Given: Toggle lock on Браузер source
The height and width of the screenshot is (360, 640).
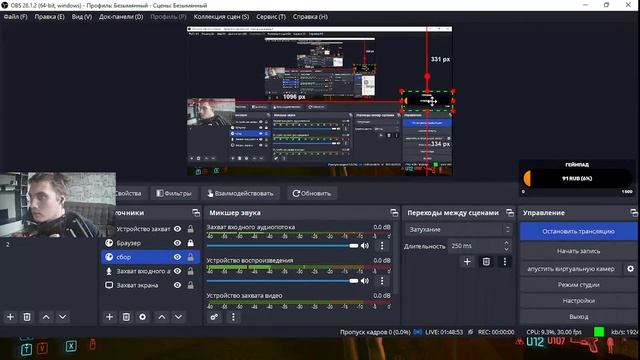Looking at the screenshot, I should pyautogui.click(x=190, y=243).
